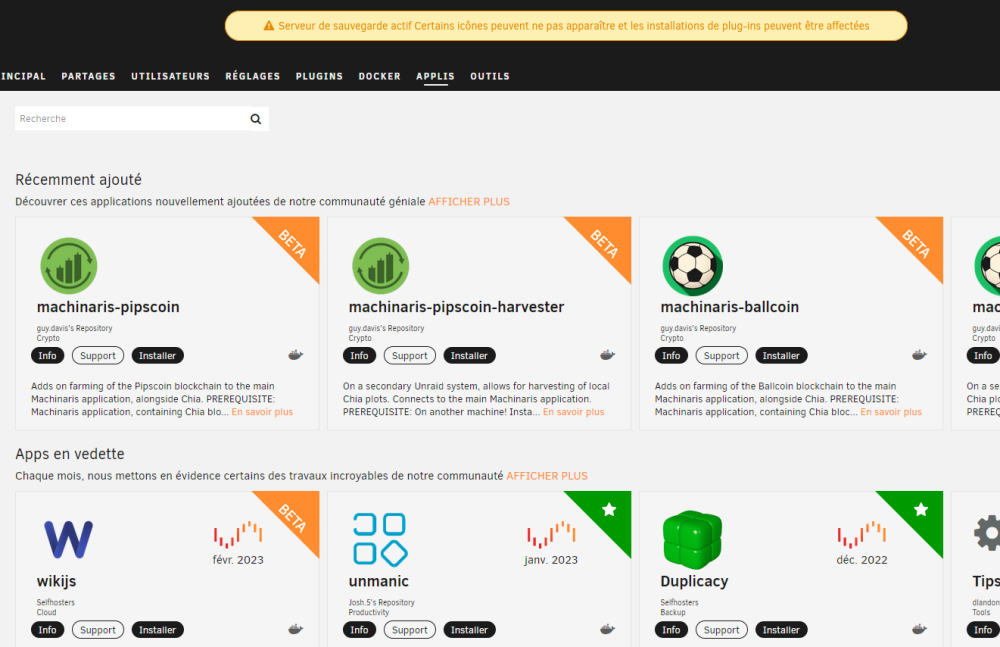Click Installer button for wikijs

[x=158, y=630]
